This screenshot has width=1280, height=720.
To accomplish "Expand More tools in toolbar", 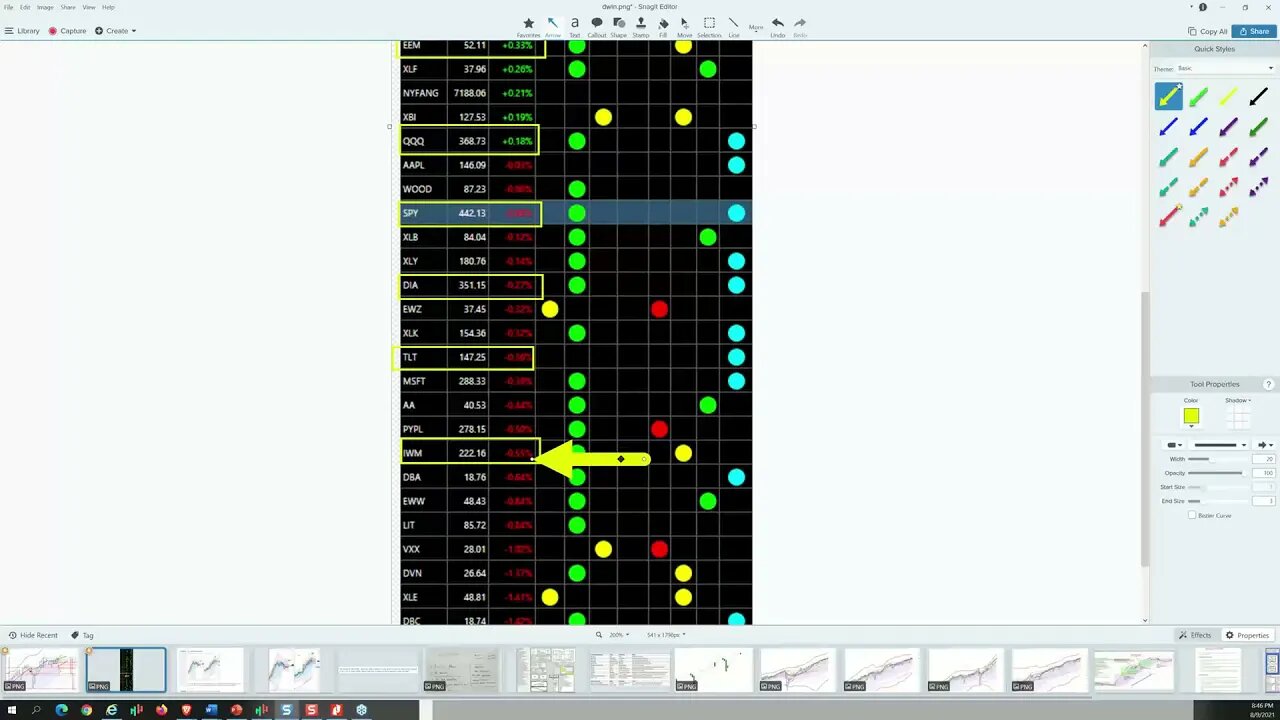I will tap(756, 27).
